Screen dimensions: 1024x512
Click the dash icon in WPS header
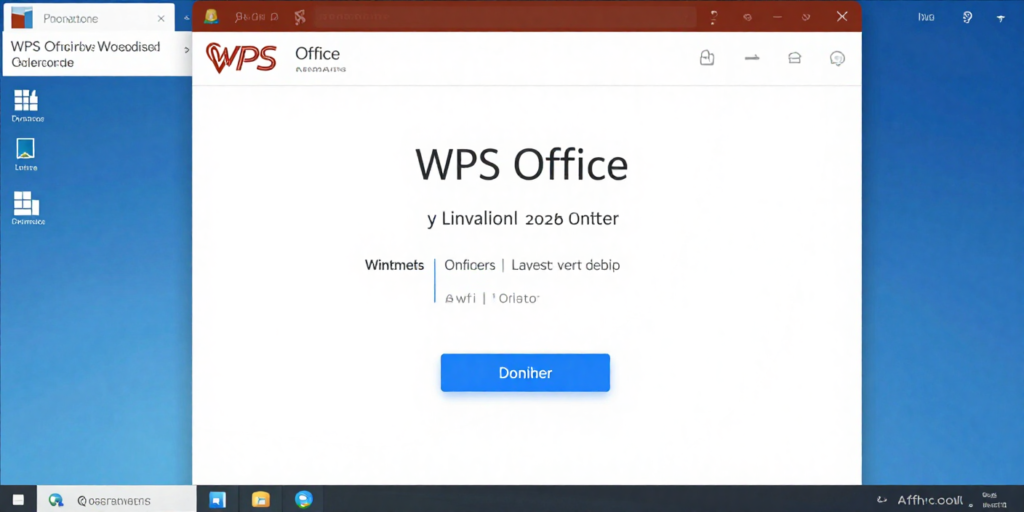pyautogui.click(x=752, y=58)
